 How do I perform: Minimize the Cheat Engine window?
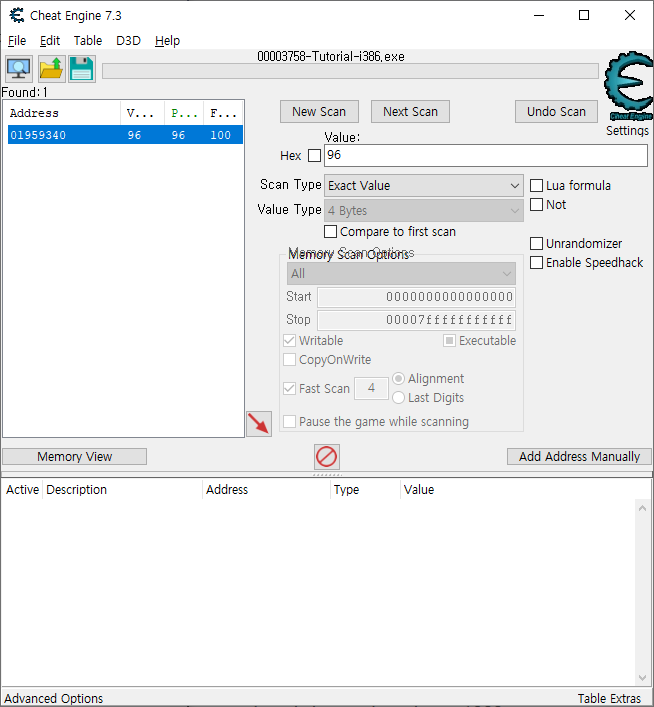[x=539, y=15]
